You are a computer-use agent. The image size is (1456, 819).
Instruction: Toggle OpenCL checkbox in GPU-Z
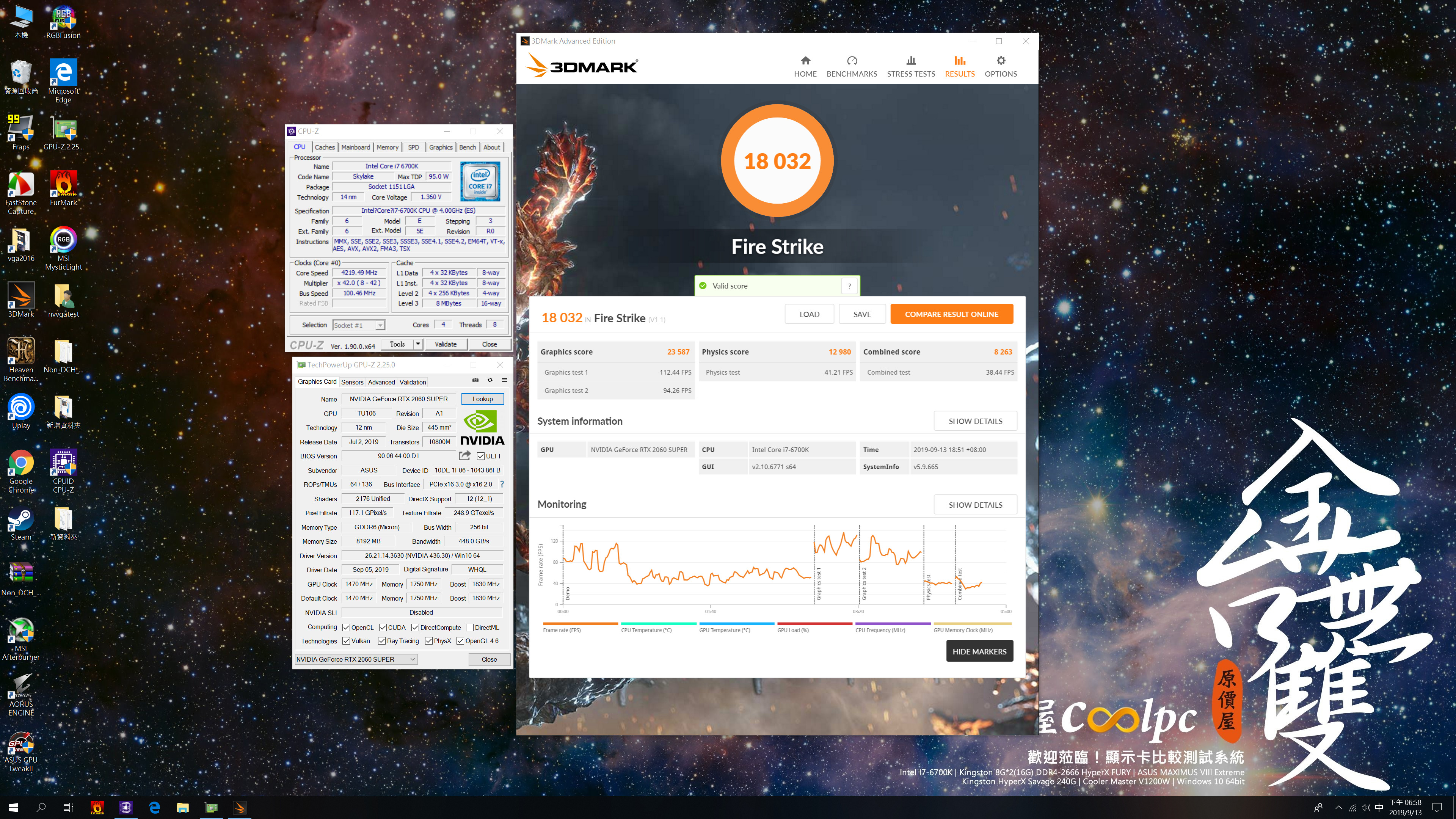point(346,628)
